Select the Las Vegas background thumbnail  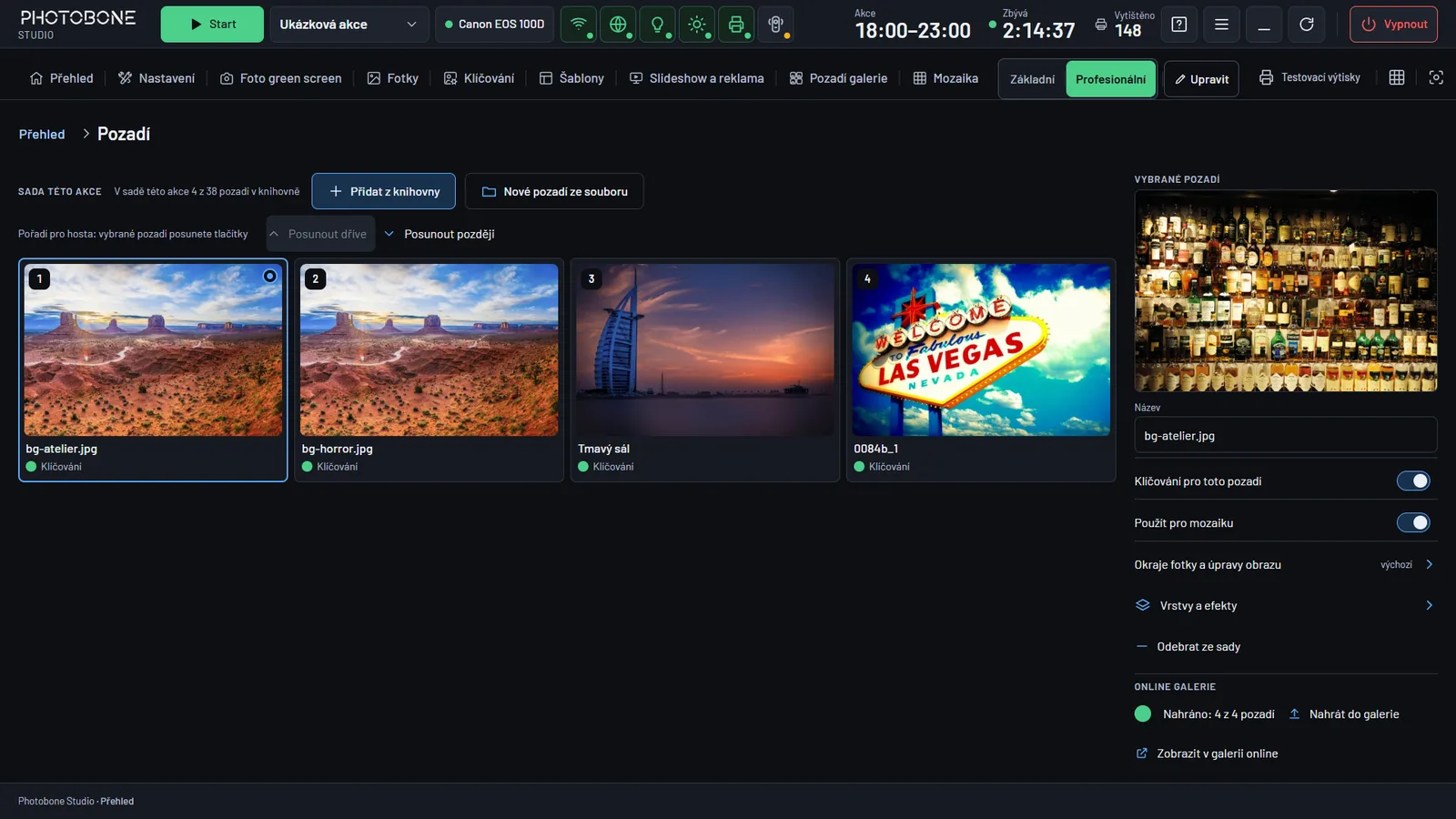981,369
